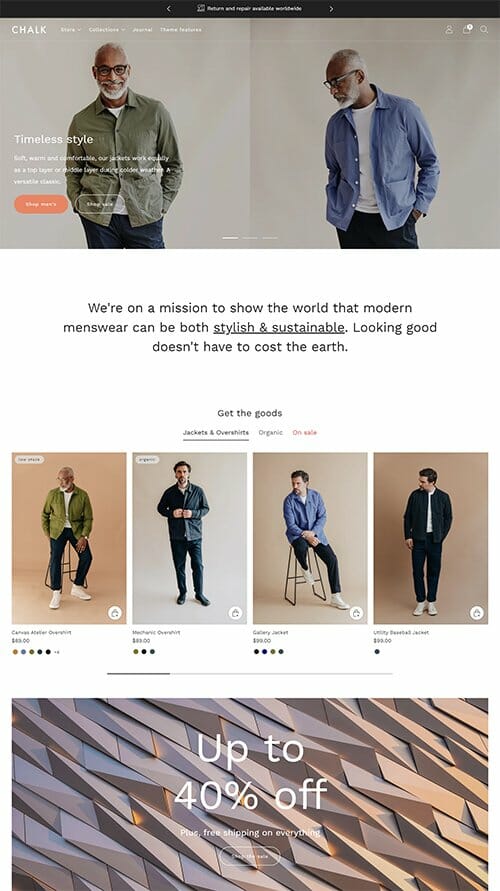Expand the Collections dropdown menu

click(107, 30)
